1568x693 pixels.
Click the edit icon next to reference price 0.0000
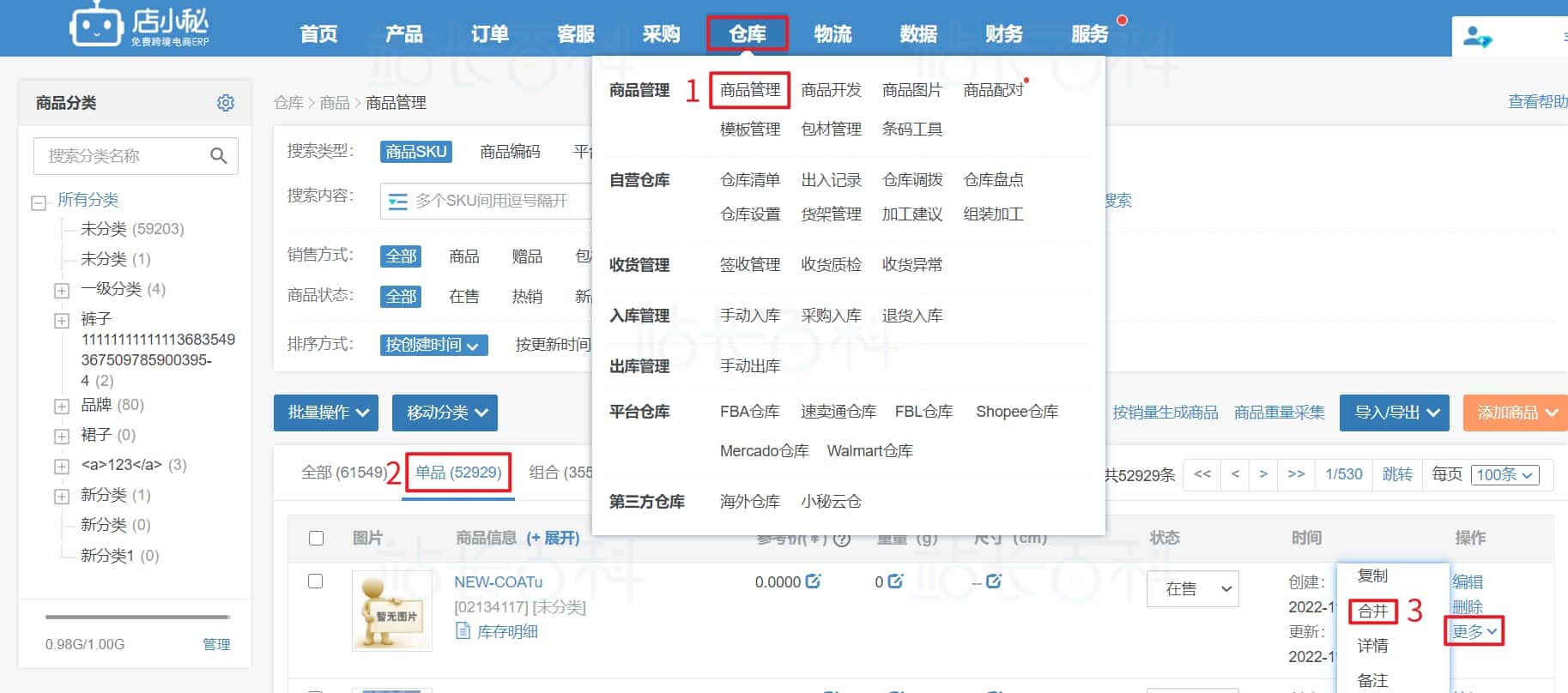[x=813, y=582]
